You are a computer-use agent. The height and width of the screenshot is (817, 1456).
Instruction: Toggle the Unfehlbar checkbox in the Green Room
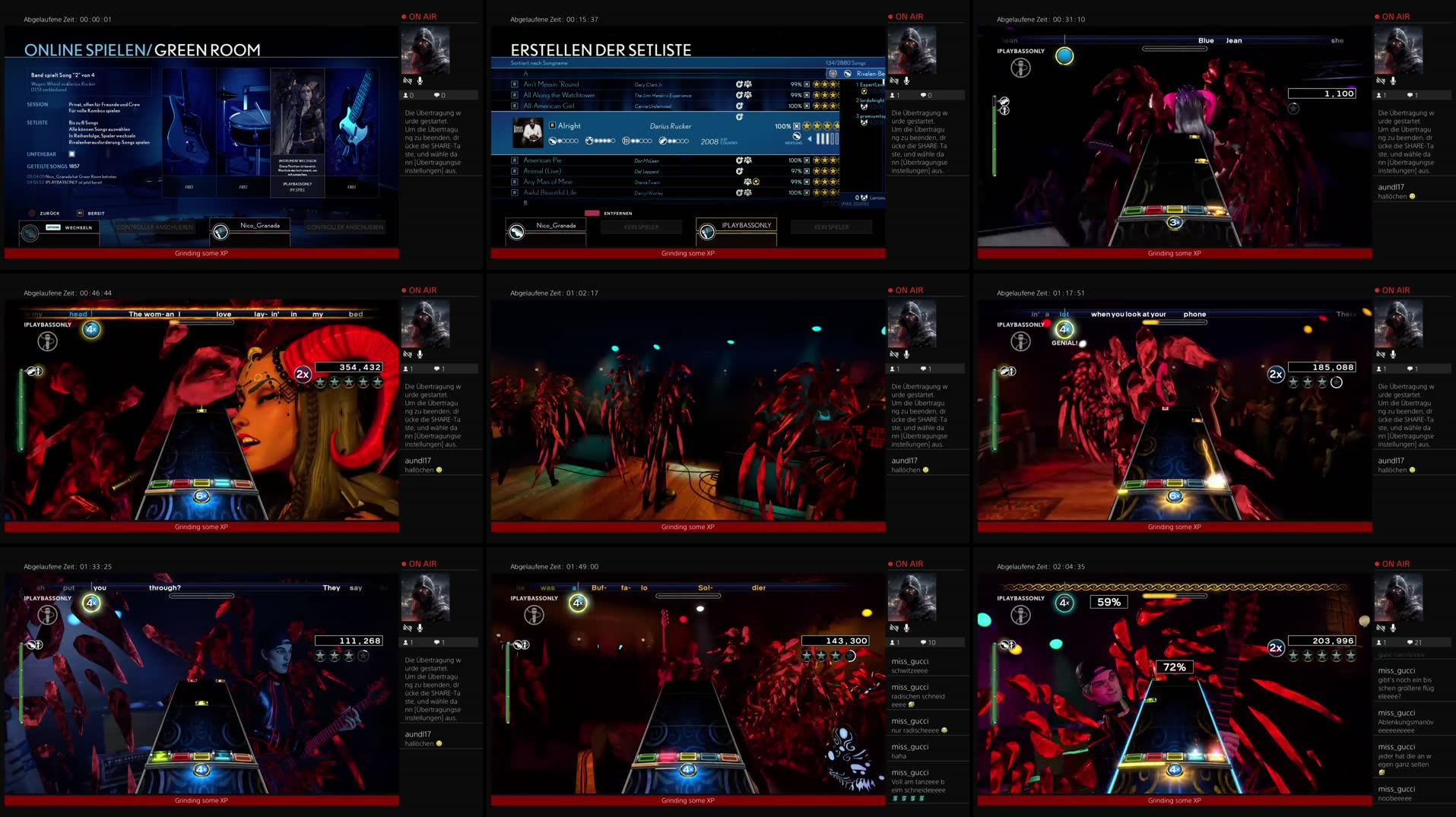(x=71, y=154)
